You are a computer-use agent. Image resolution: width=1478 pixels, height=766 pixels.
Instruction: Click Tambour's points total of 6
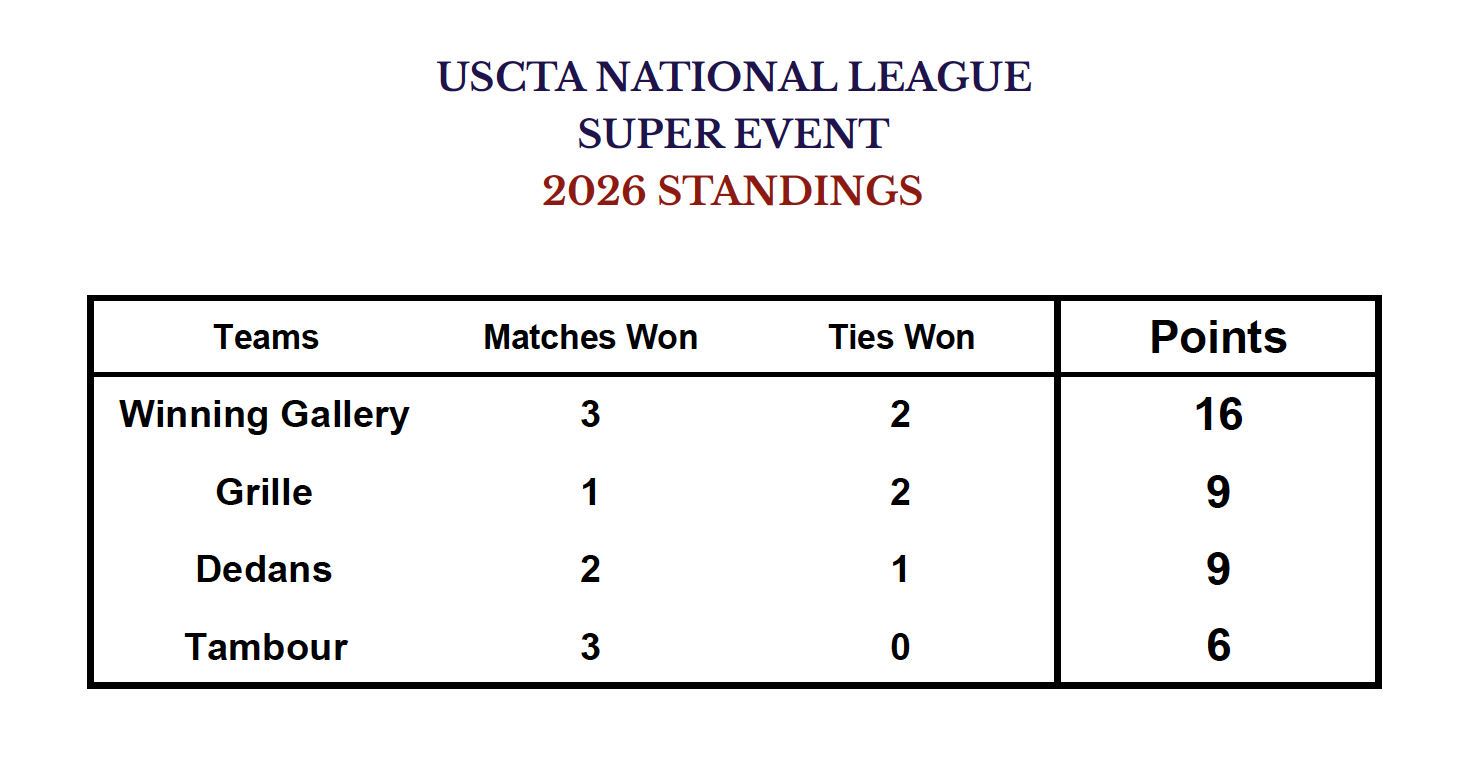(1218, 646)
